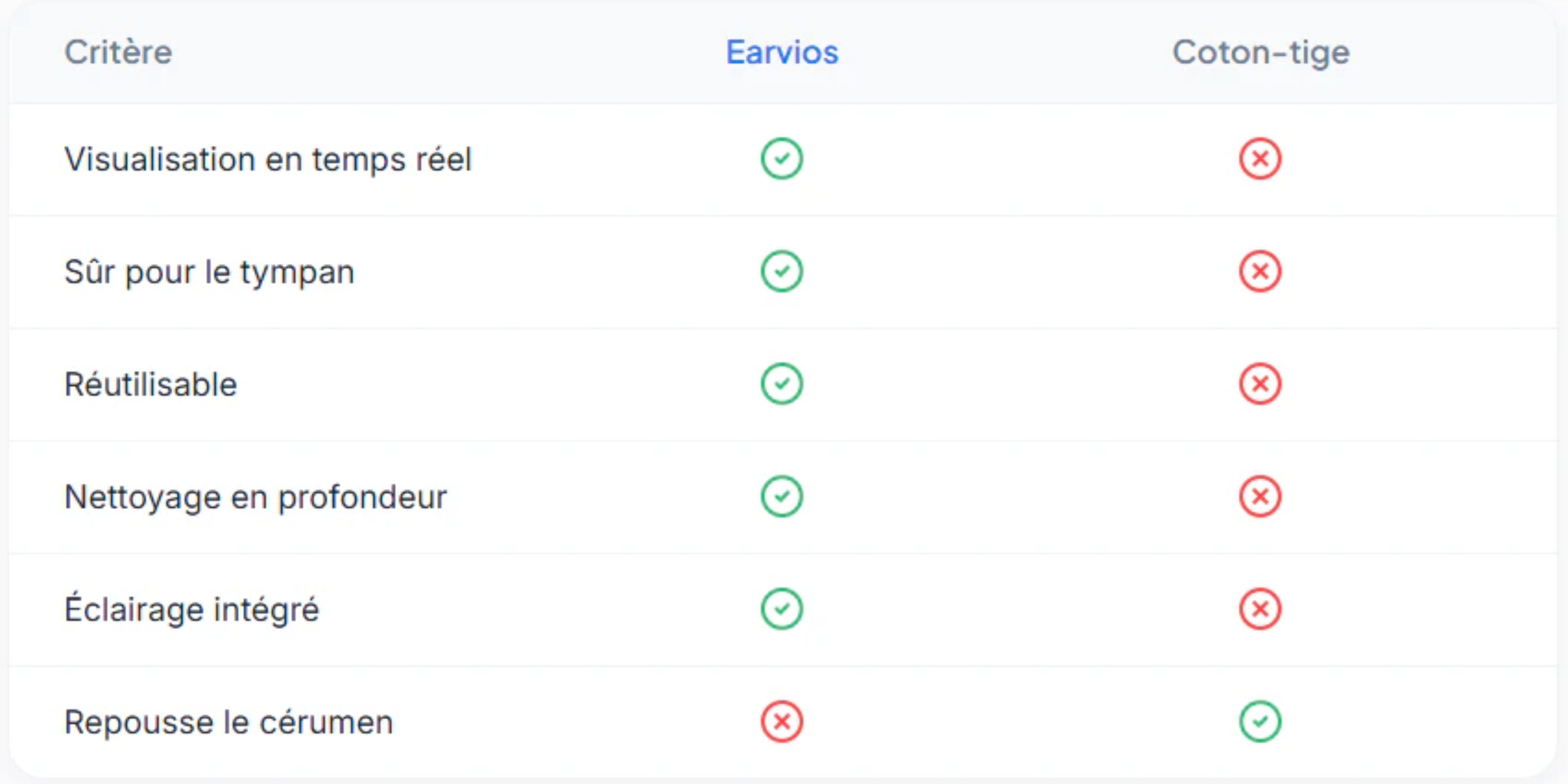Click the Critère column header

(118, 52)
